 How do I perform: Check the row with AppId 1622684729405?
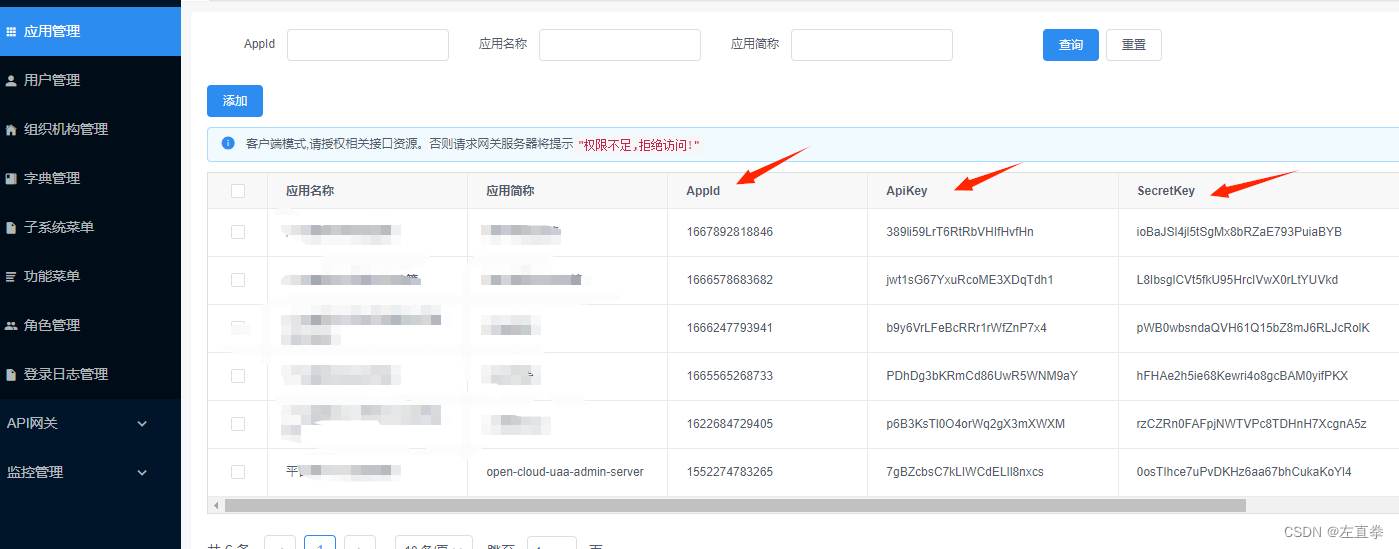coord(238,424)
